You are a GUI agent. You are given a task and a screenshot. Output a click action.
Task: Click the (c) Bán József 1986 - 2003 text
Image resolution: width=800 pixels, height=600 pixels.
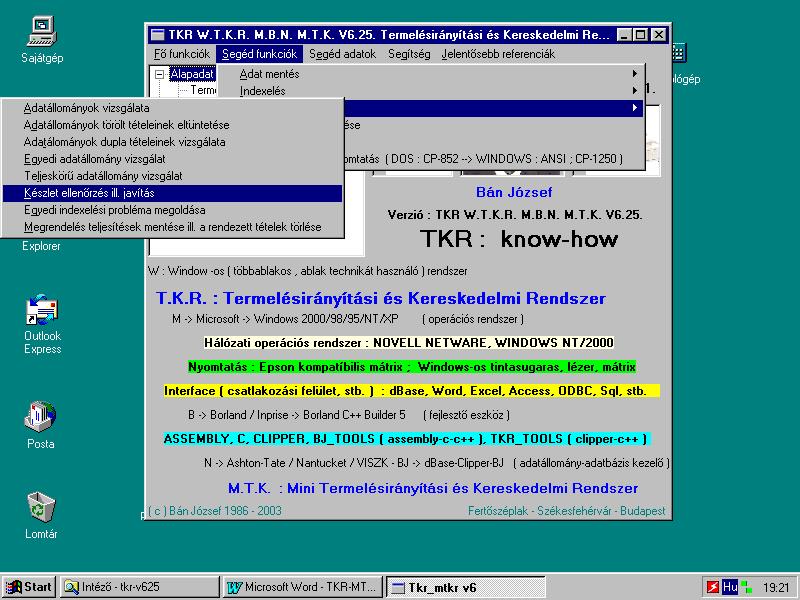215,511
